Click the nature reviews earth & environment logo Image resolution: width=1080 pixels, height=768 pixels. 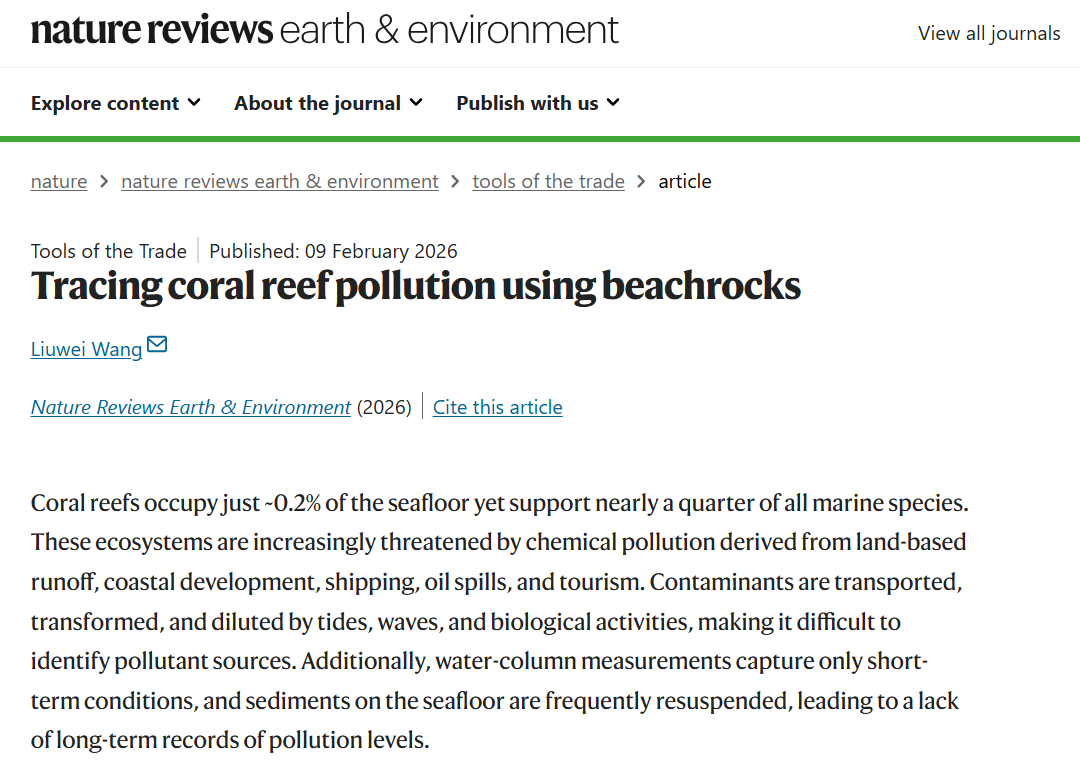point(325,31)
